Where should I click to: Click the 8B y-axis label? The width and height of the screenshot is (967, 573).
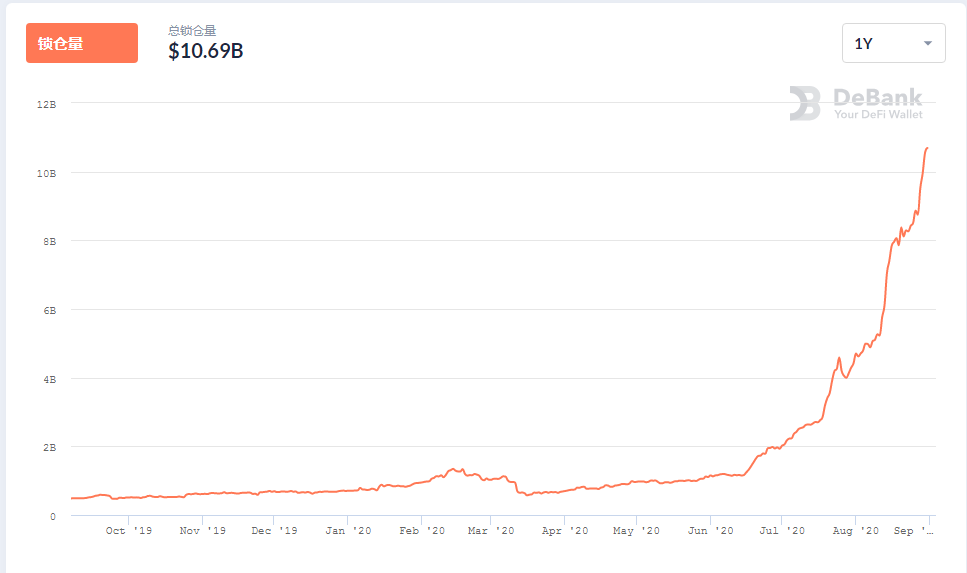[49, 241]
